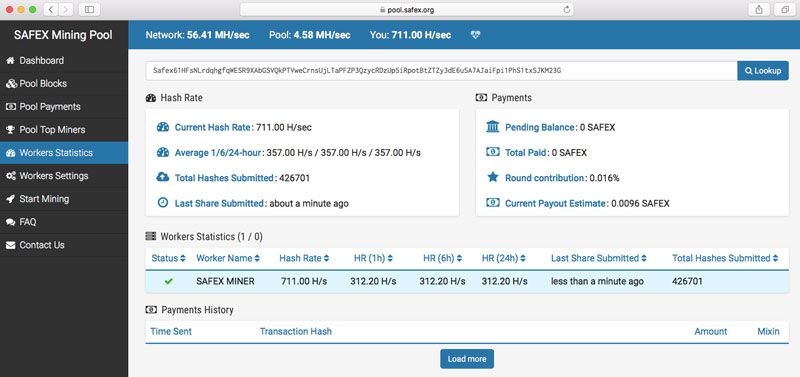Click Workers Statistics gauge icon in sidebar
800x377 pixels.
[x=10, y=153]
